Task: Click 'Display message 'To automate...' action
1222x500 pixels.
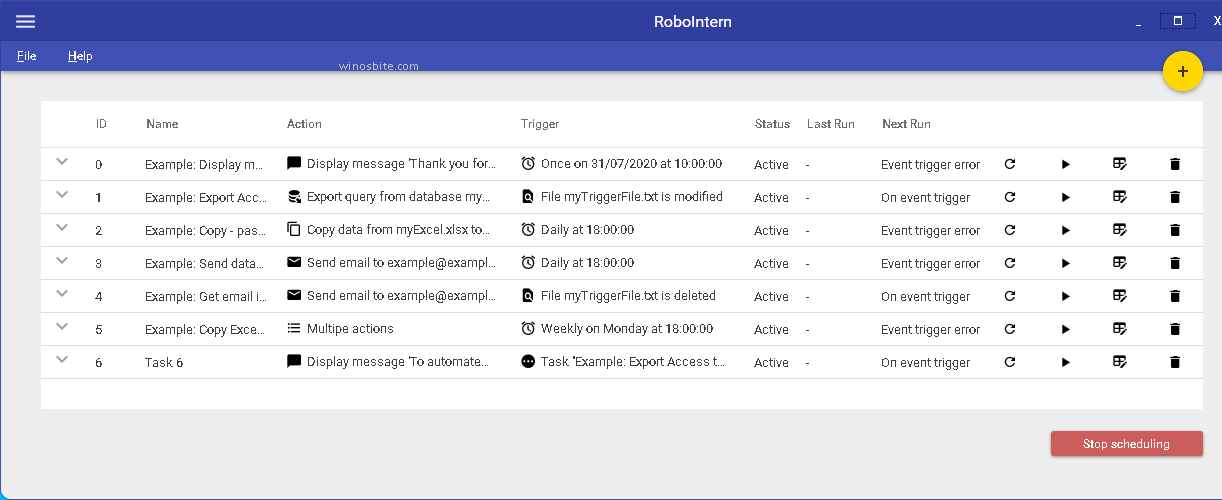Action: coord(398,362)
